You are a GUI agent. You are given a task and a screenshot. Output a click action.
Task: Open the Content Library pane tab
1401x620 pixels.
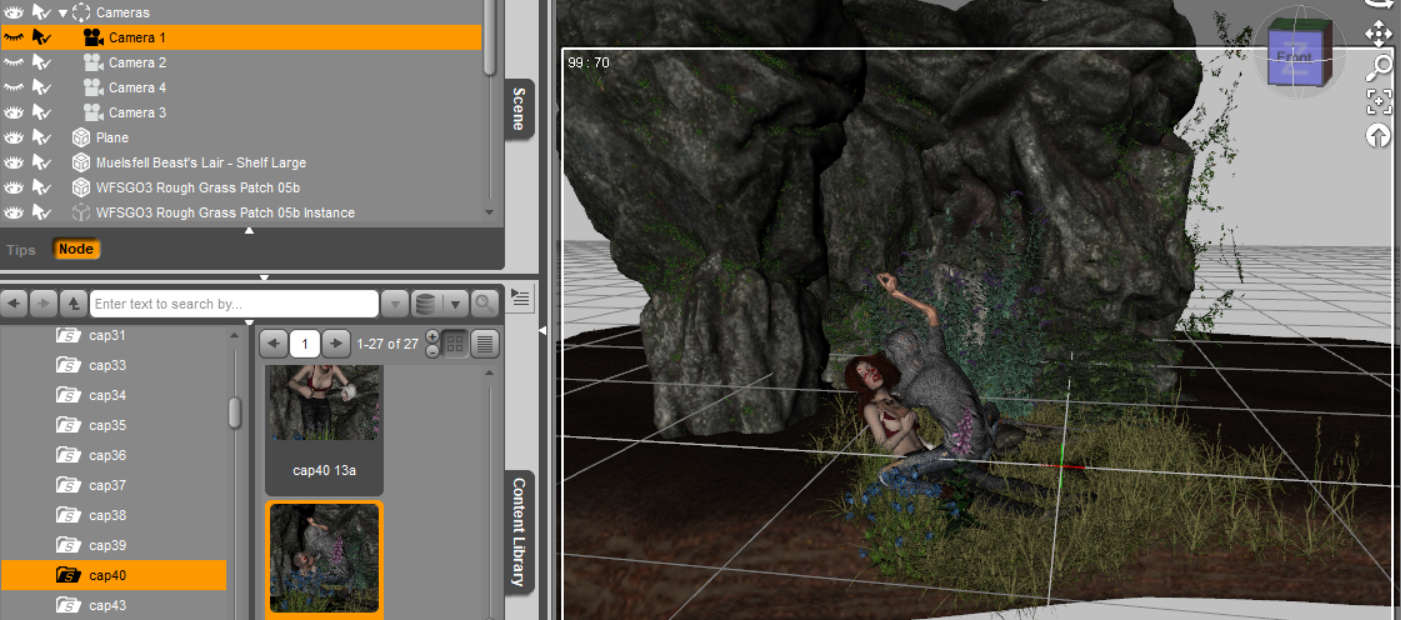pos(519,531)
